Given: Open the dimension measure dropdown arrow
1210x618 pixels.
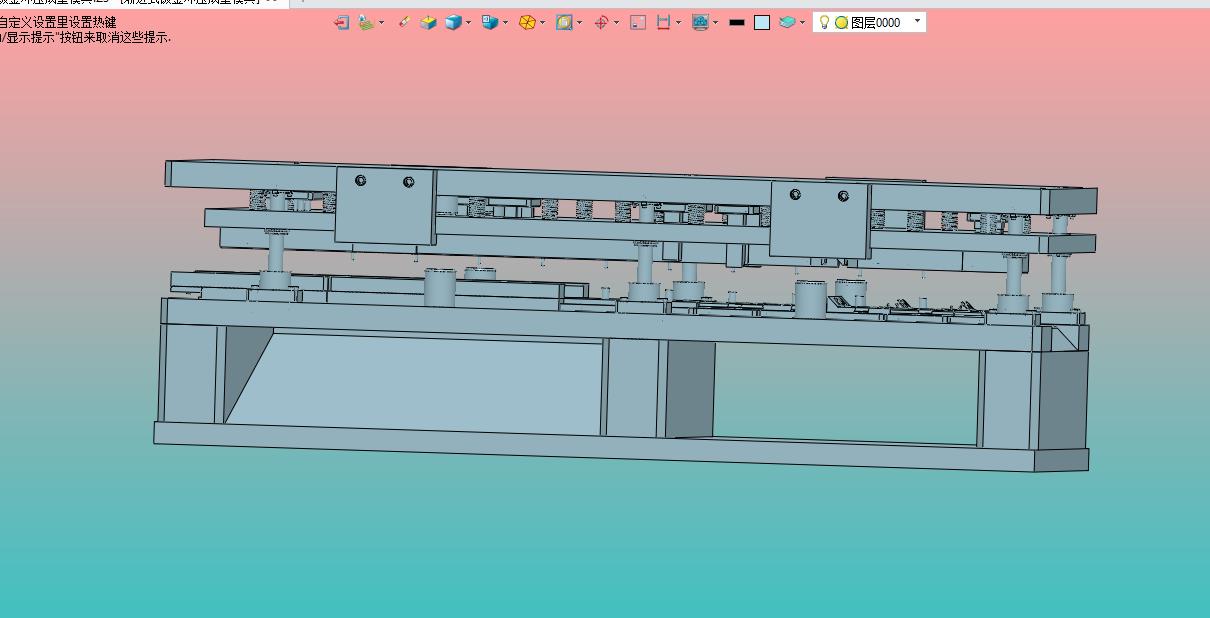Looking at the screenshot, I should pos(678,22).
